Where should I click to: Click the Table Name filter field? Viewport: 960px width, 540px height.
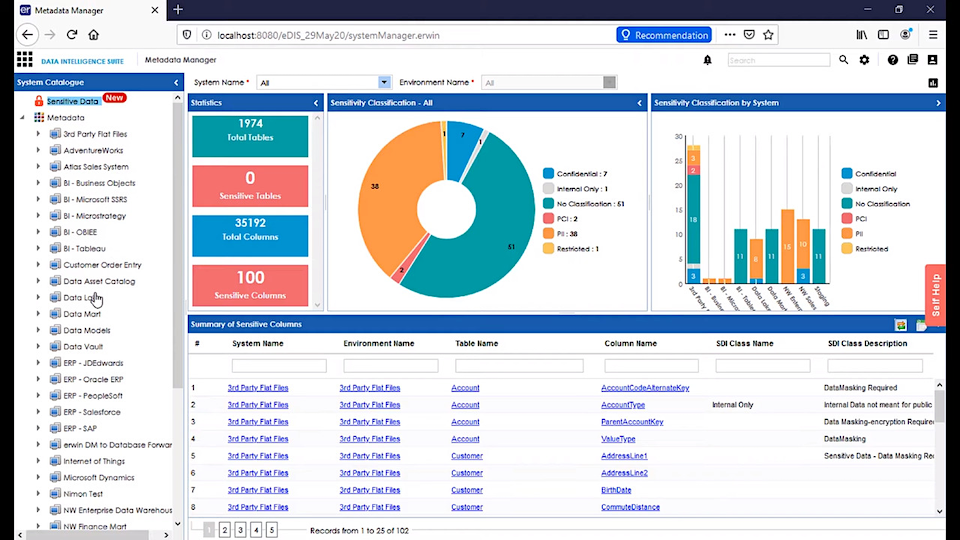click(x=518, y=366)
